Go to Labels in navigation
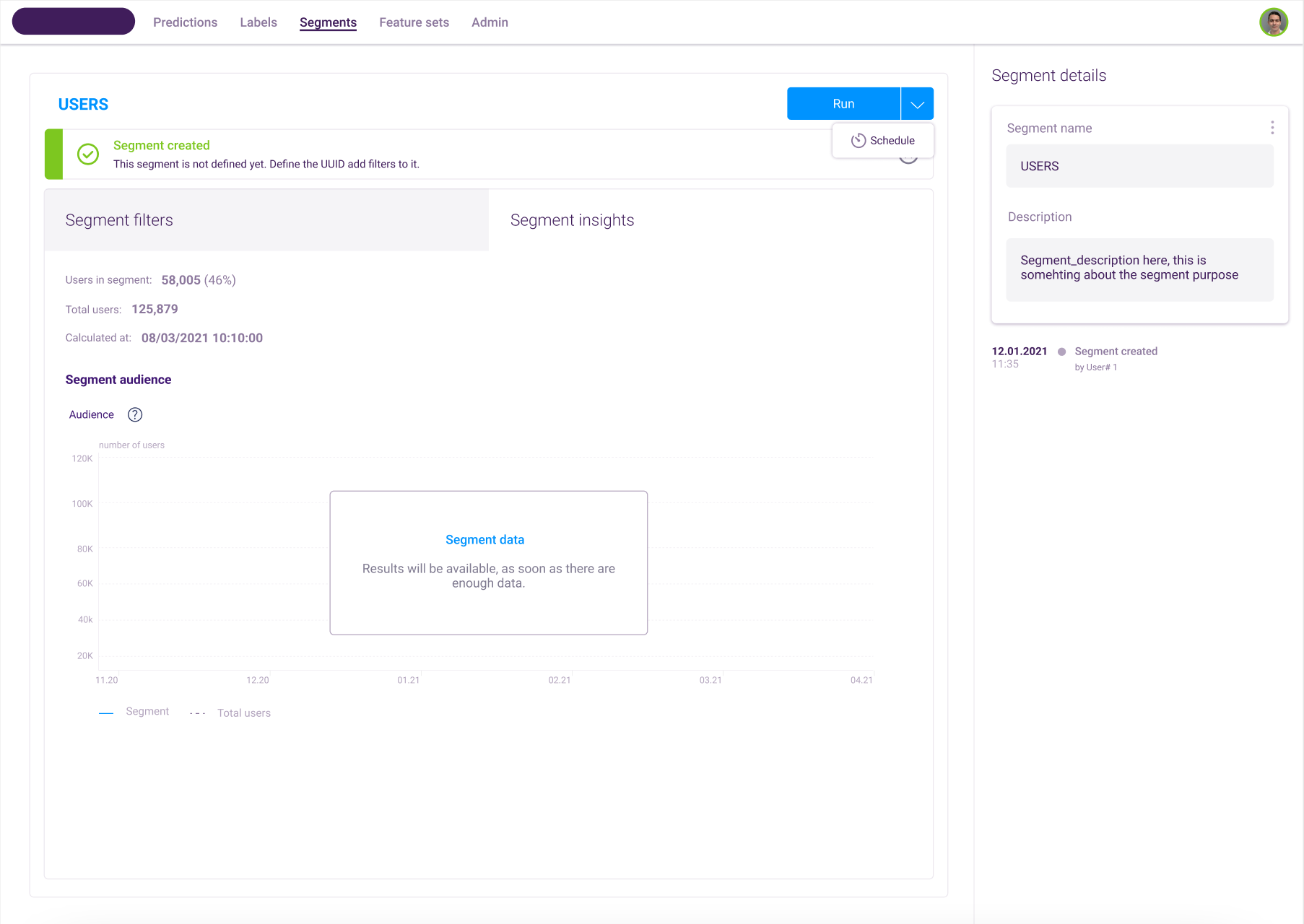Screen dimensions: 1304x924 [258, 22]
